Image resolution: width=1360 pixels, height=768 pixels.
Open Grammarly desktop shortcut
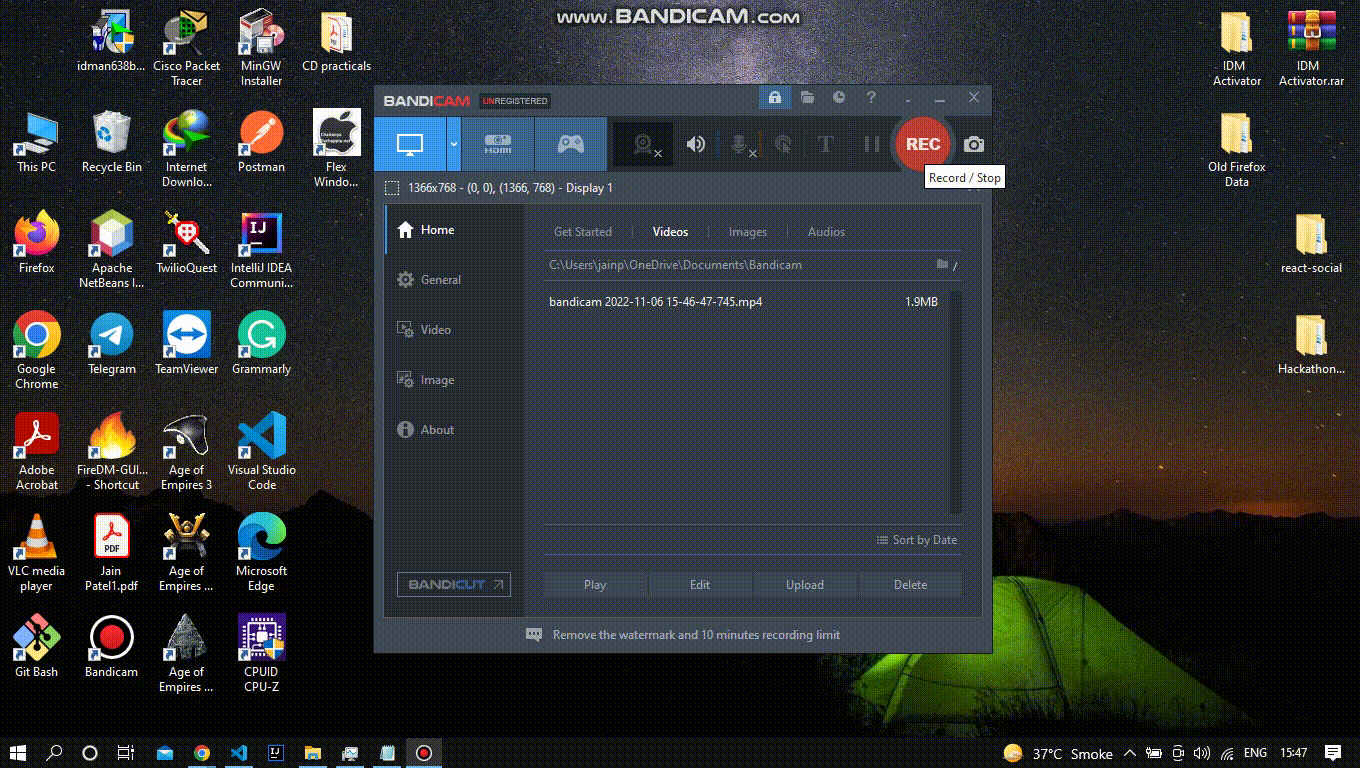click(x=261, y=344)
